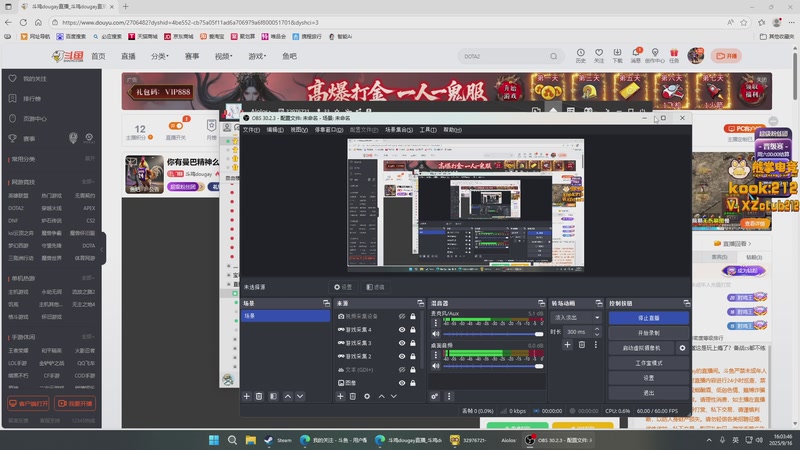
Task: Move the scene up with the arrow icon
Action: (288, 396)
